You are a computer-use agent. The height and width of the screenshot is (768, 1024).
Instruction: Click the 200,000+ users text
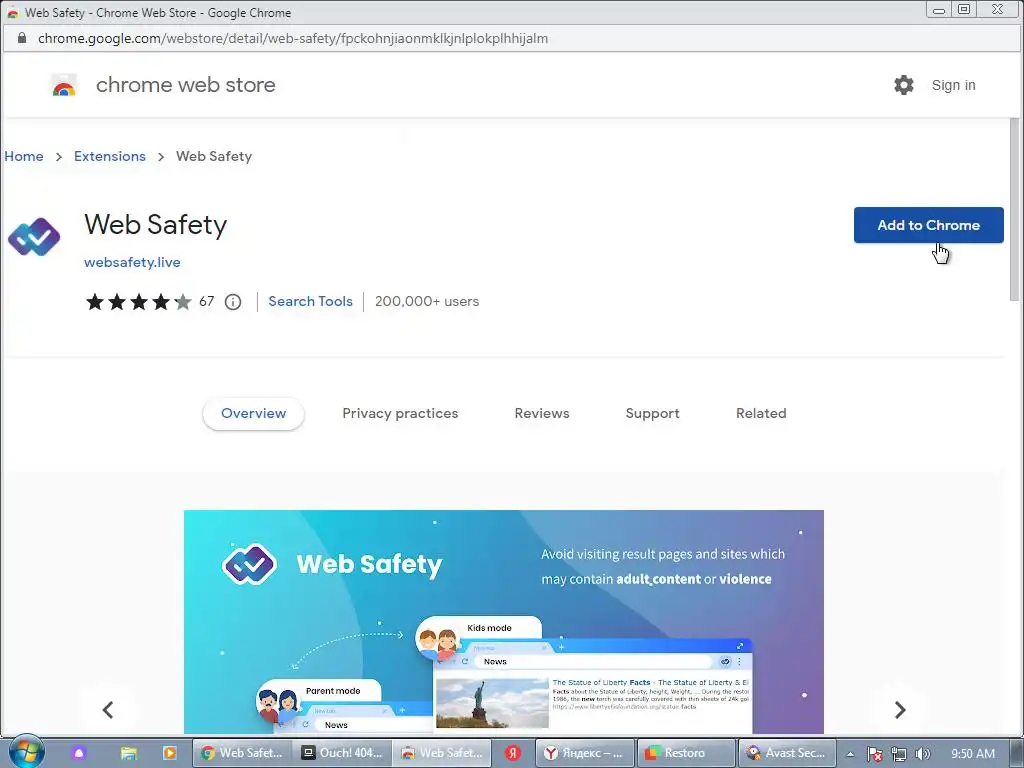point(427,301)
